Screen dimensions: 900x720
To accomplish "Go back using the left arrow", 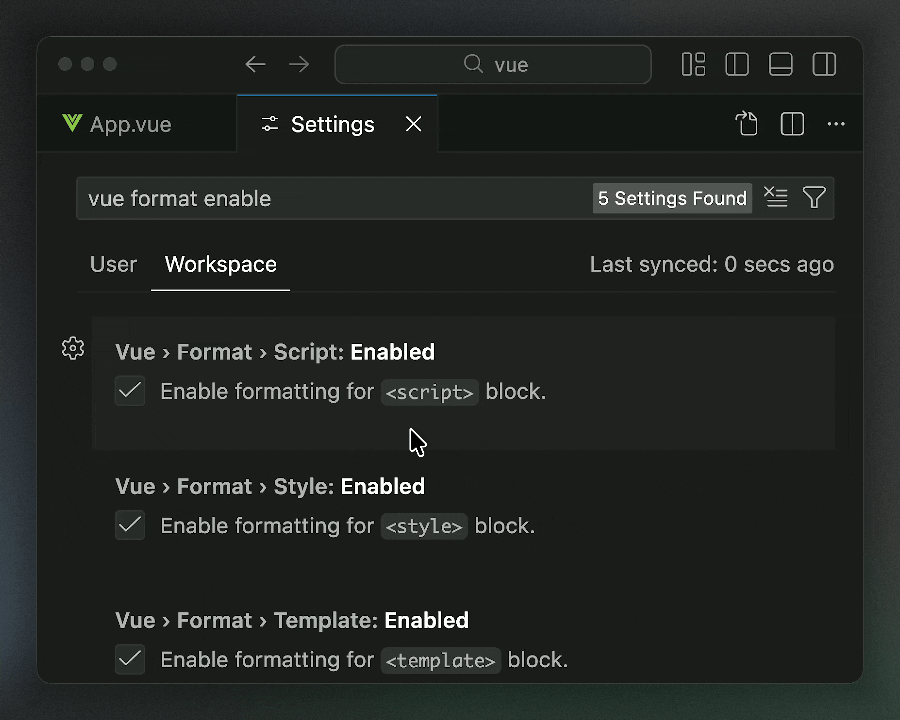I will 255,65.
